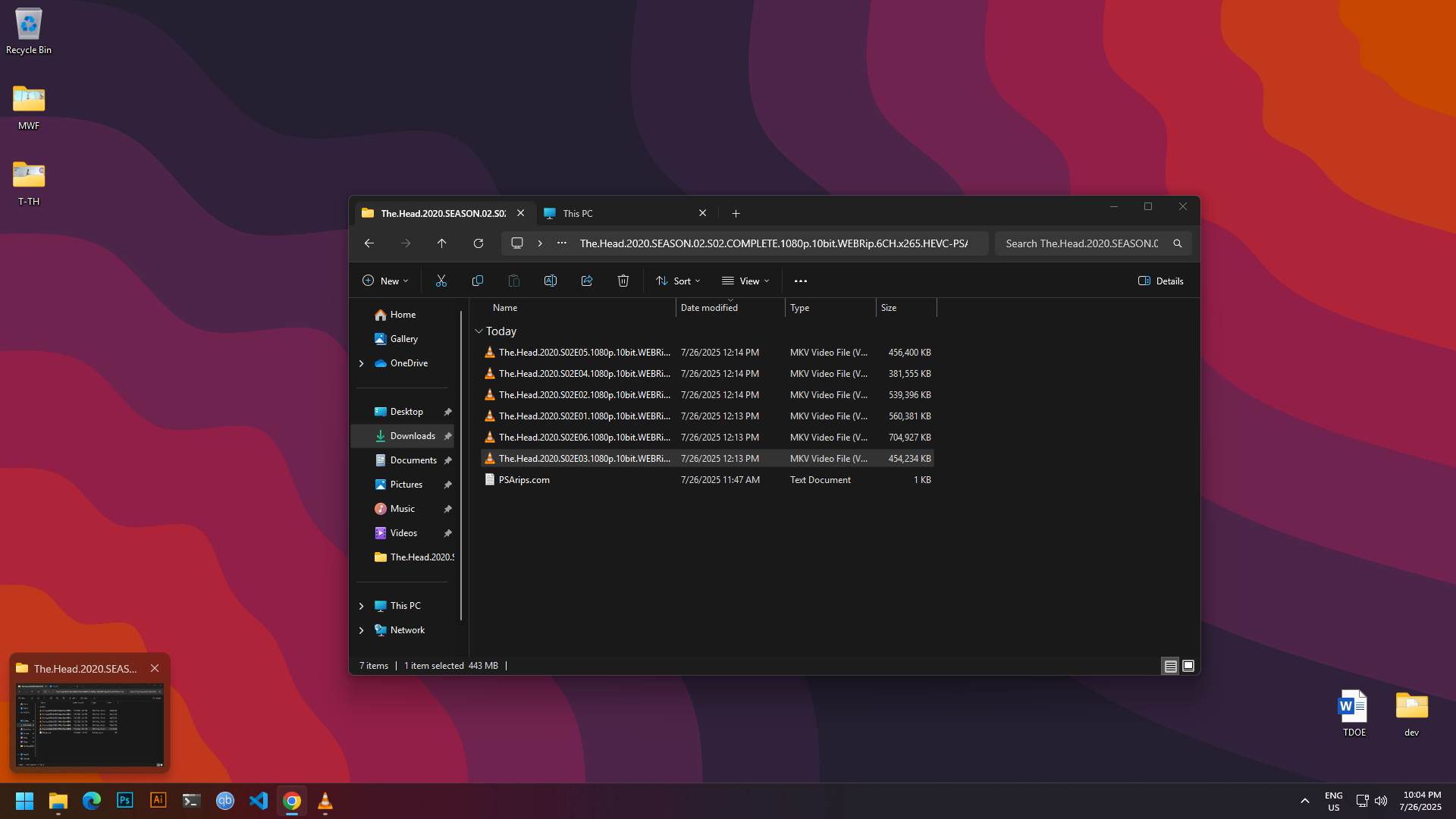This screenshot has width=1456, height=819.
Task: Click the Forward arrow button
Action: [406, 243]
